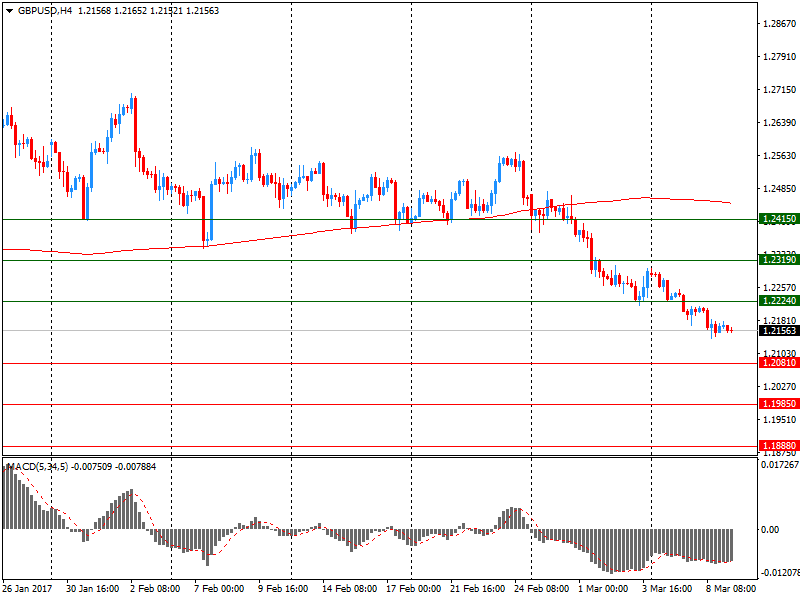Select the 1.26390 price scale value
The width and height of the screenshot is (800, 600).
click(779, 122)
